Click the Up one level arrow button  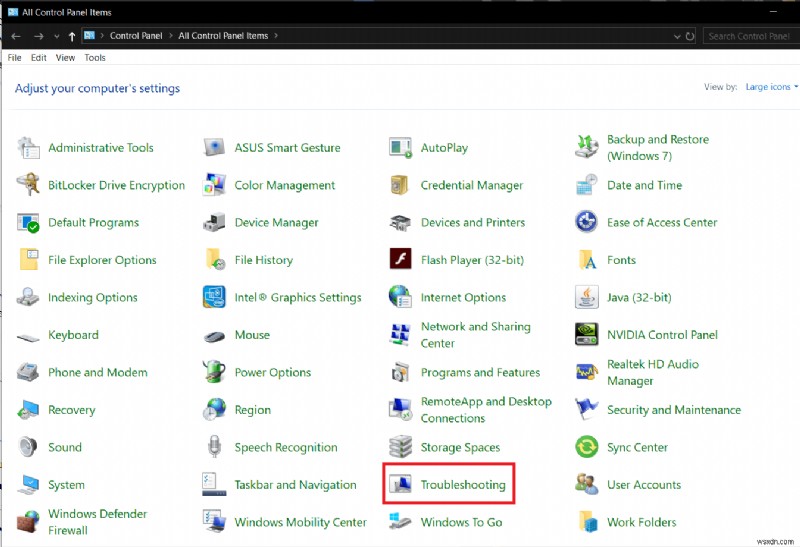[x=72, y=36]
